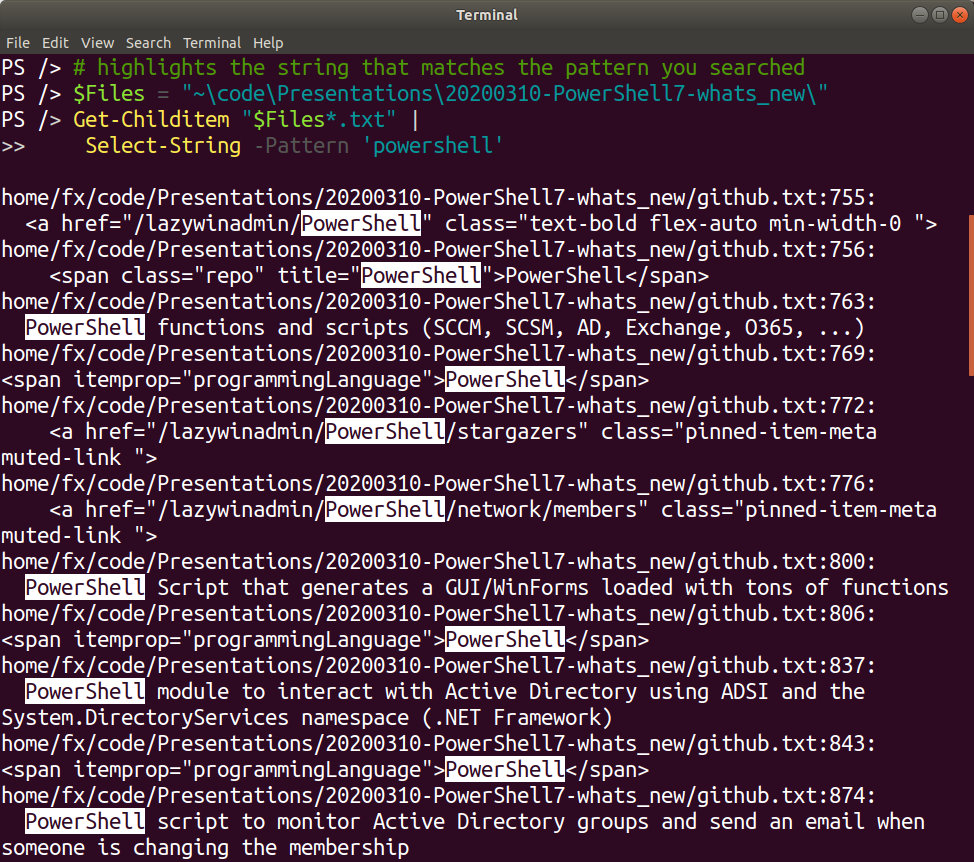Open the Edit menu
The height and width of the screenshot is (862, 974).
click(x=55, y=43)
